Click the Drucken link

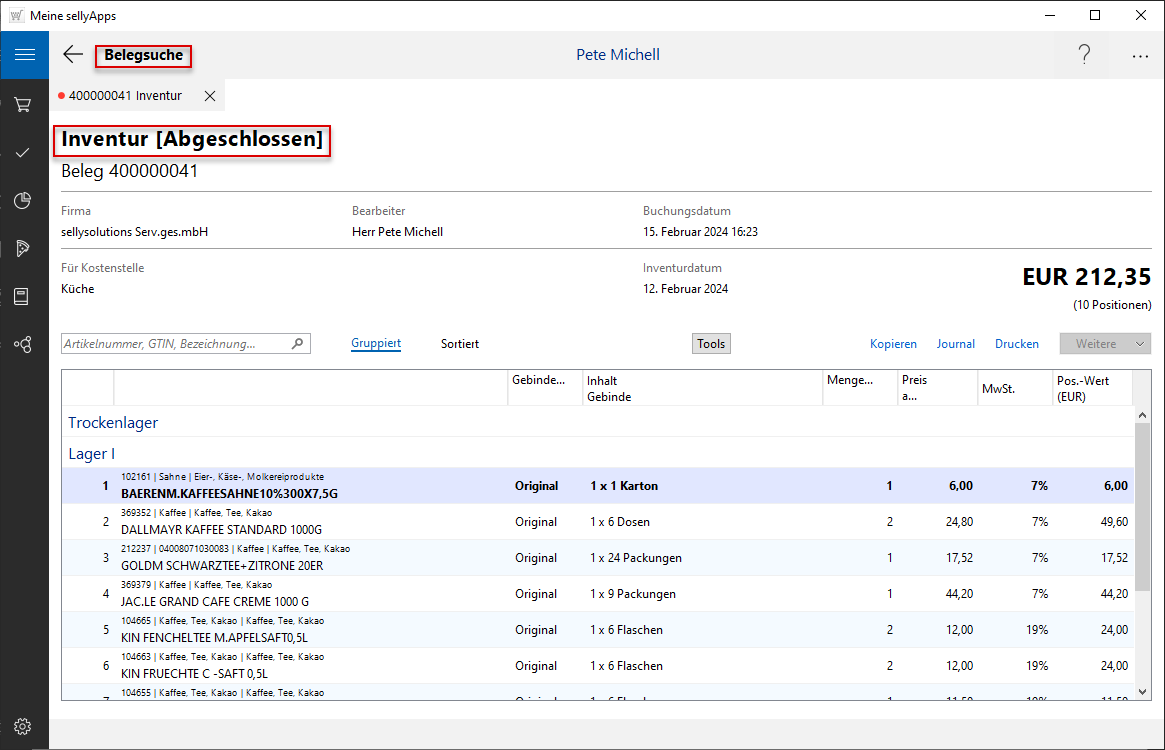(x=1016, y=344)
